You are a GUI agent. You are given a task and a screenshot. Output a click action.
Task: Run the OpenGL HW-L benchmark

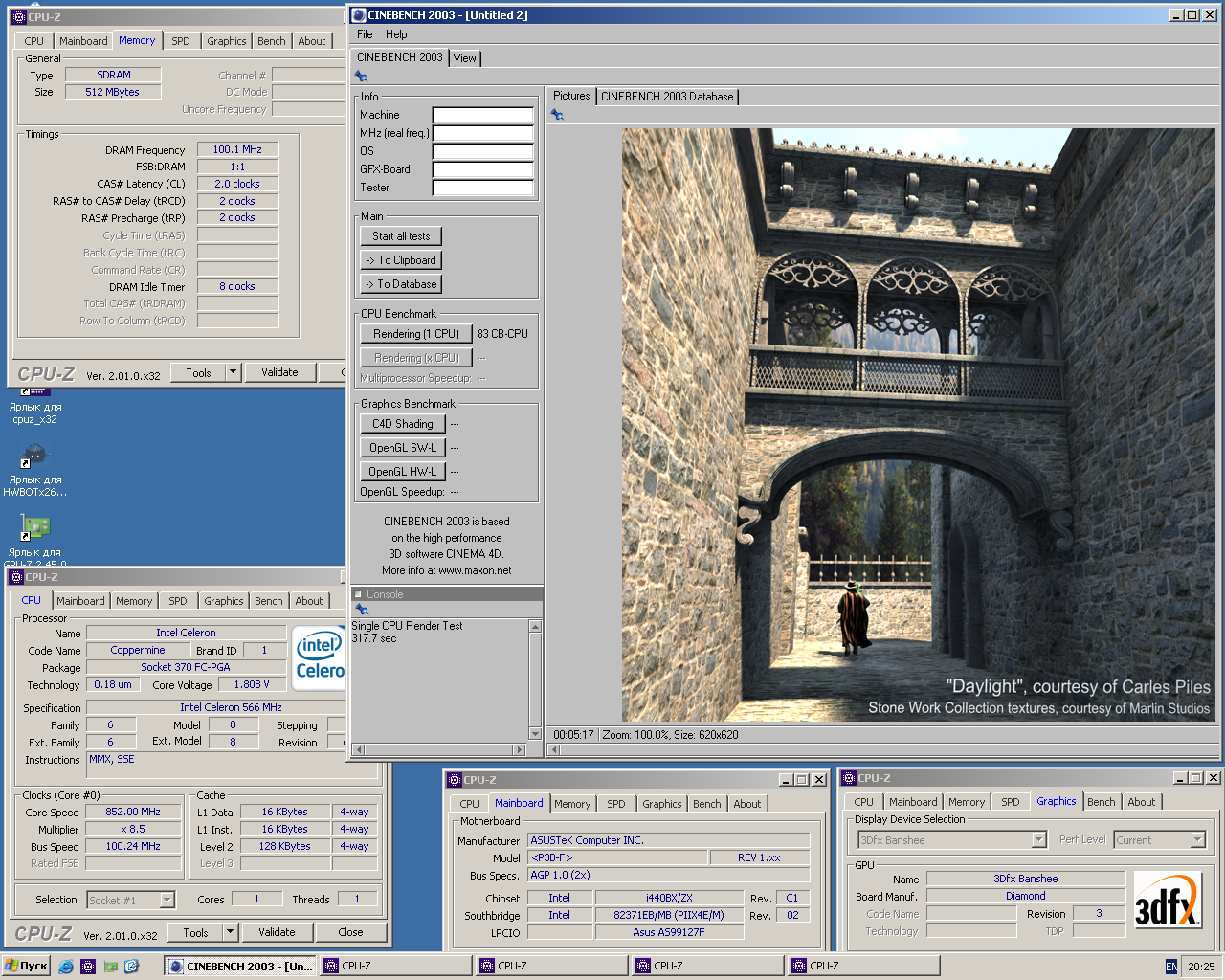coord(403,472)
